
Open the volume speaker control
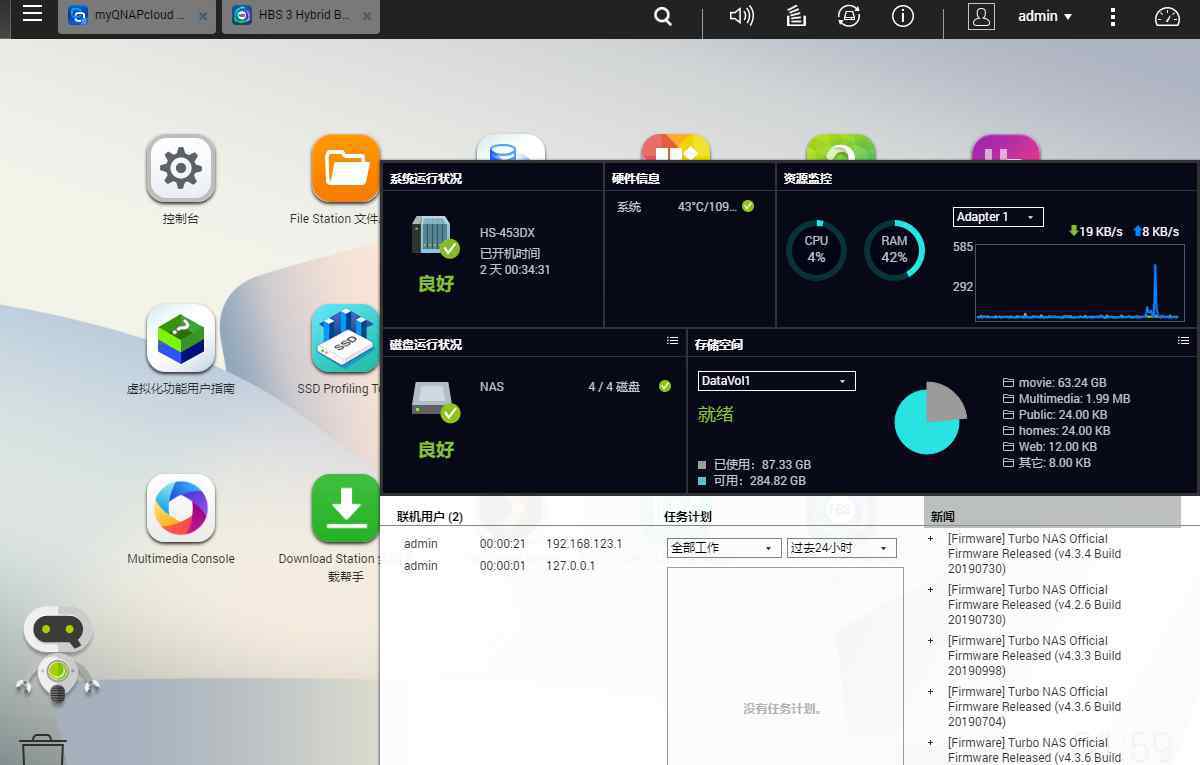click(741, 16)
